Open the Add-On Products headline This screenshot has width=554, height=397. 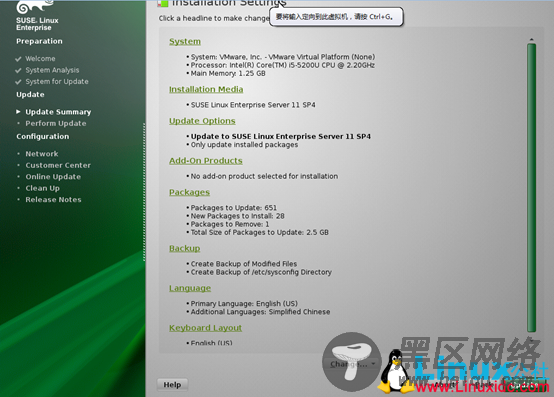point(206,161)
